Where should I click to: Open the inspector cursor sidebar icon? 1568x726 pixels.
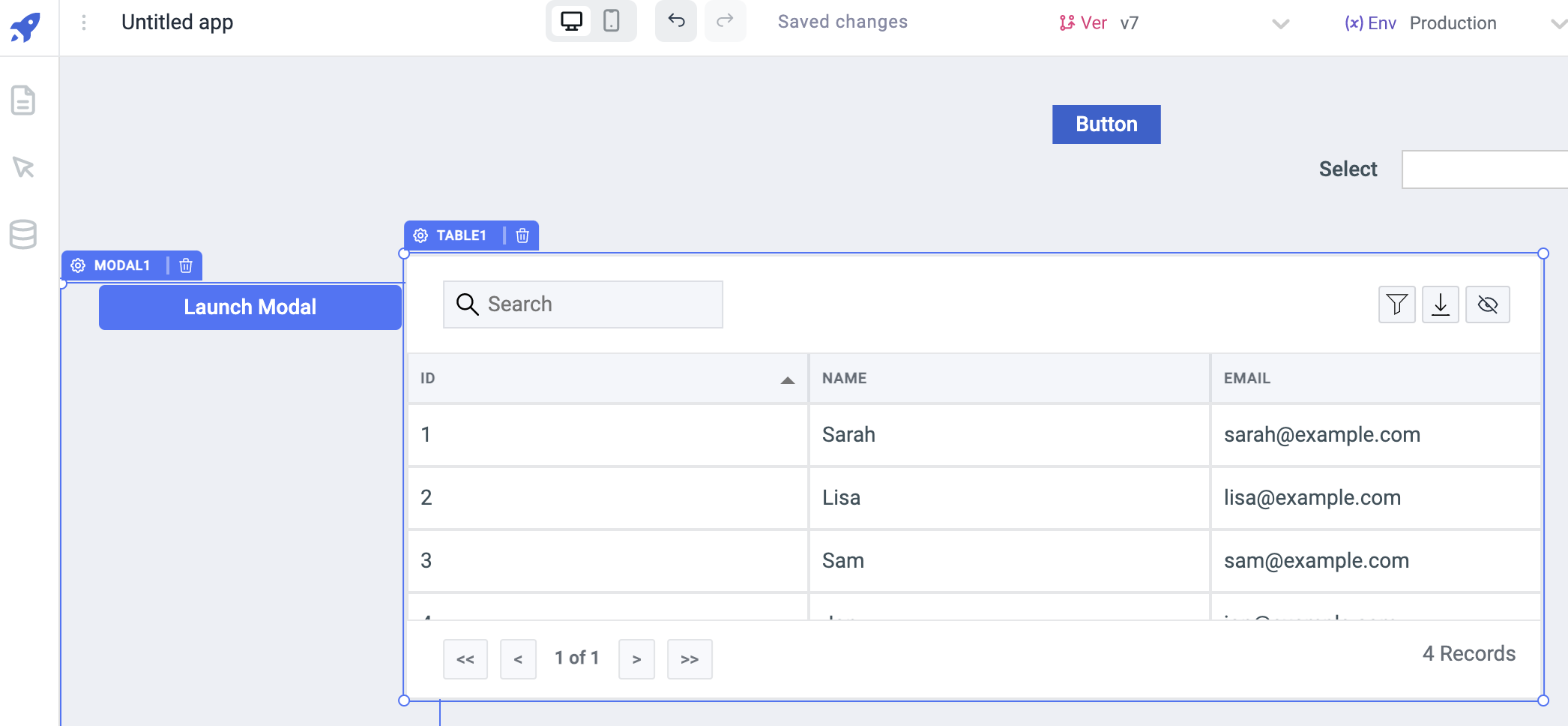click(23, 166)
